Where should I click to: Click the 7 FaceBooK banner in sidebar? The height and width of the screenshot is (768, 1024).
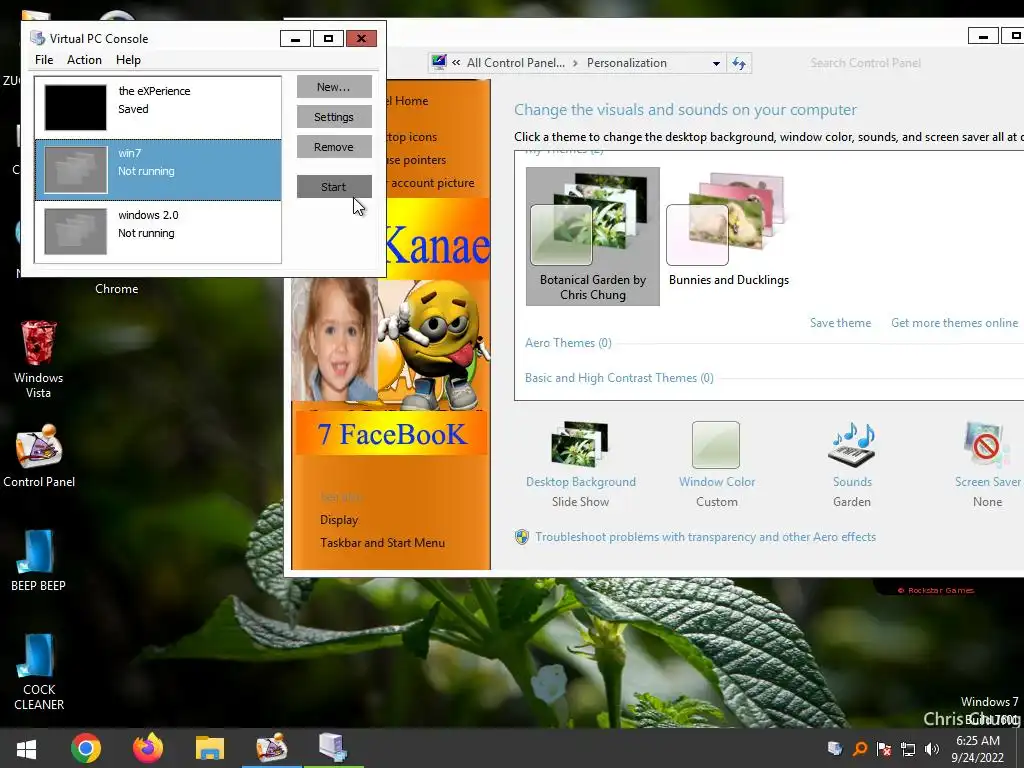coord(392,434)
